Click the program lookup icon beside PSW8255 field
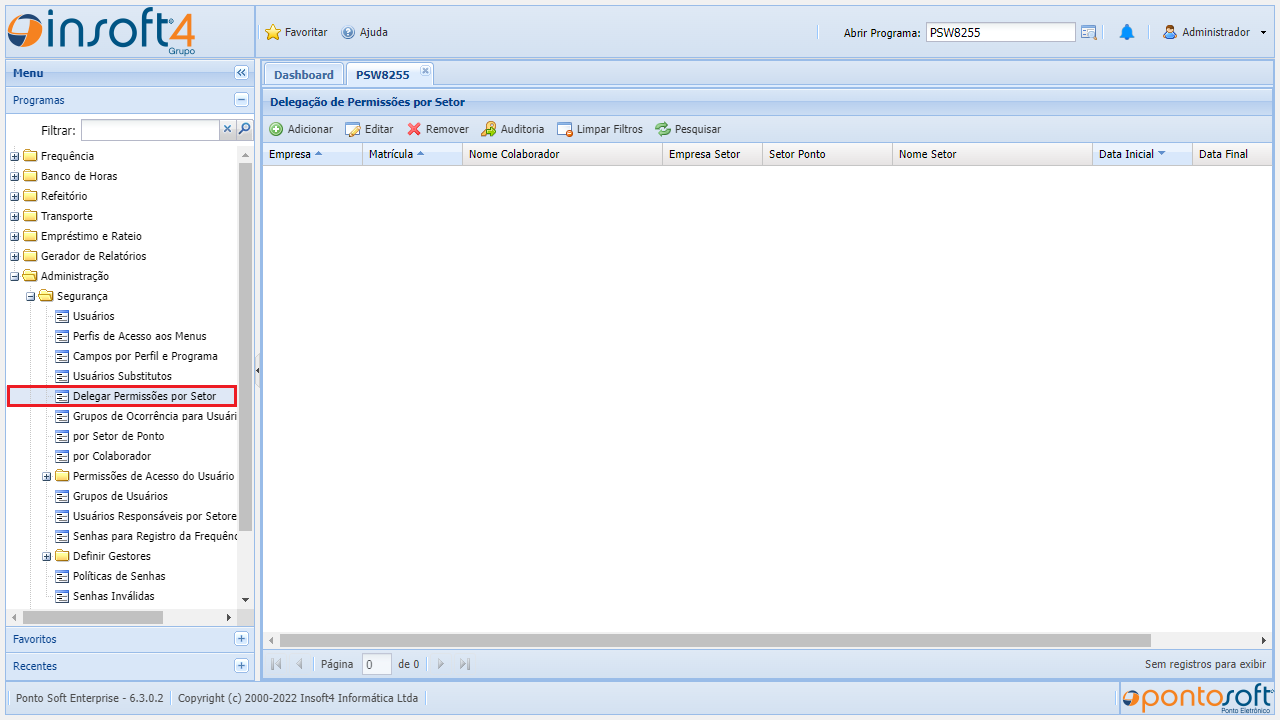The width and height of the screenshot is (1280, 720). coord(1089,33)
